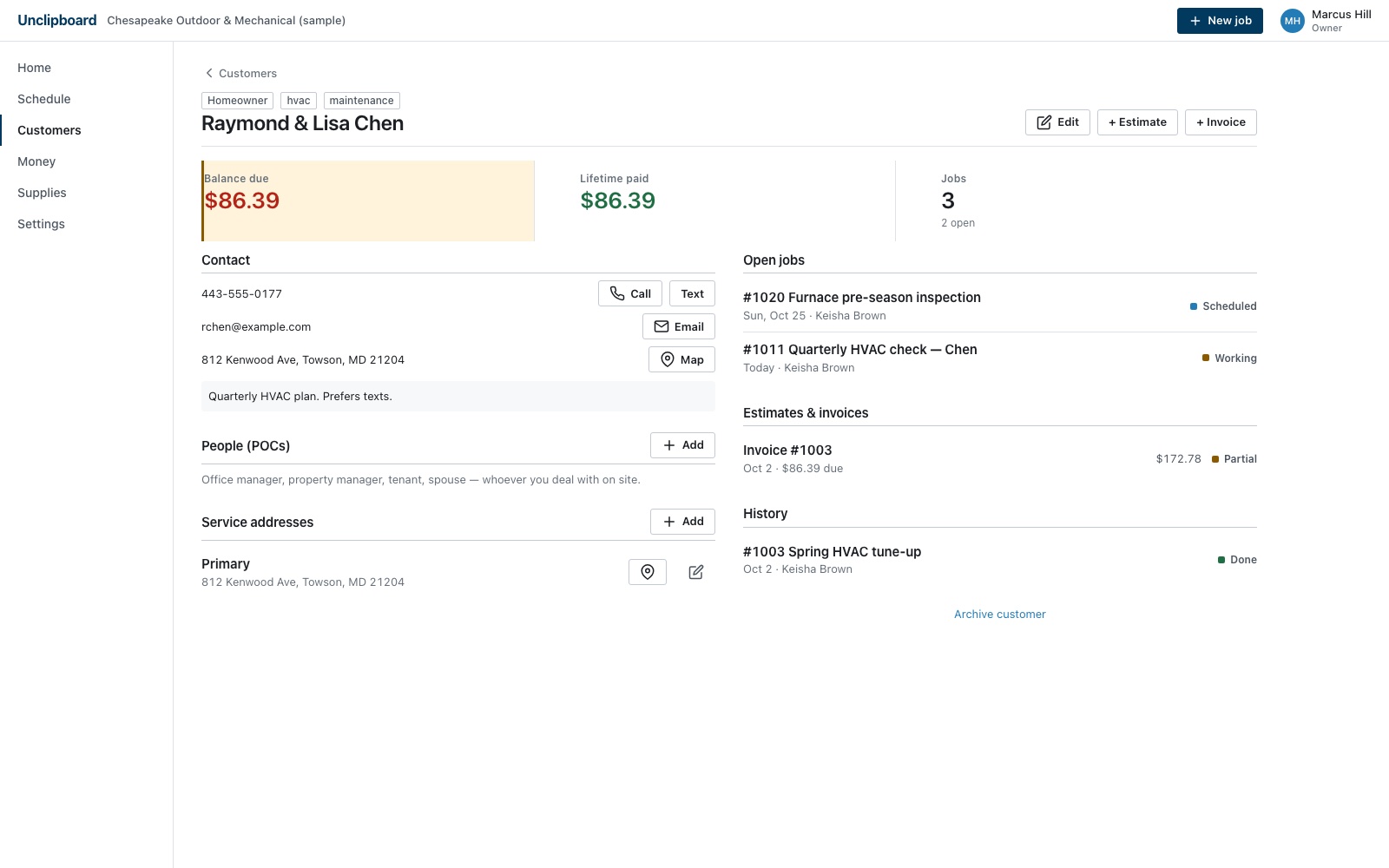Edit the Primary service address pencil icon
The image size is (1389, 868).
696,572
